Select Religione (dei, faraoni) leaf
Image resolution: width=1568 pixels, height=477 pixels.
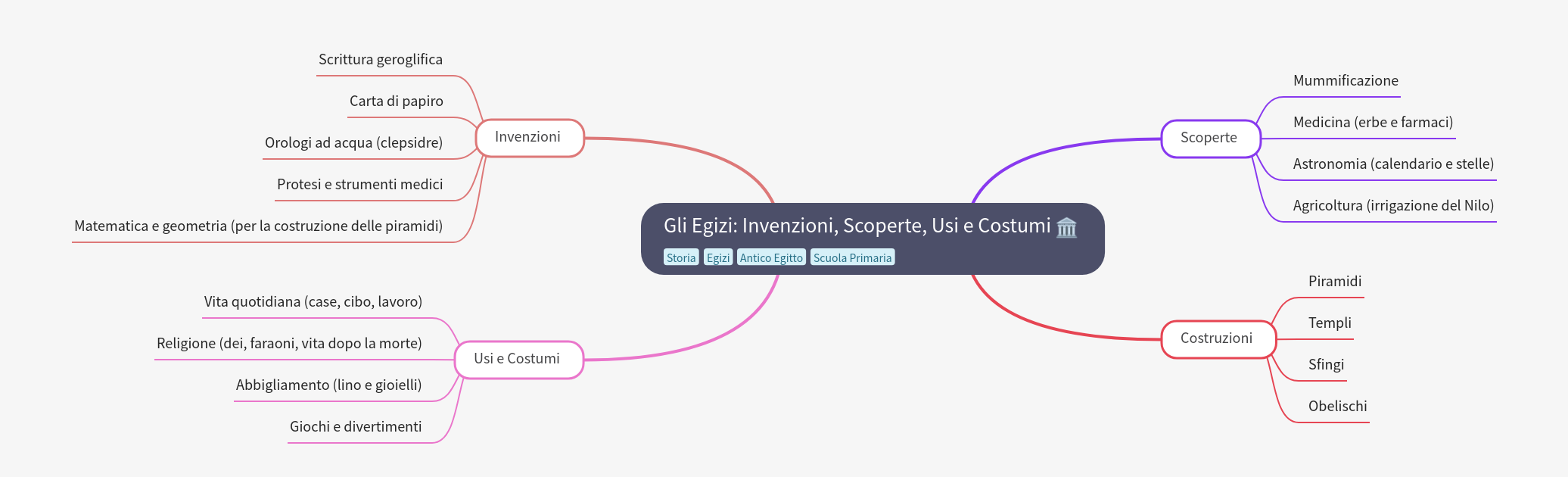tap(289, 344)
